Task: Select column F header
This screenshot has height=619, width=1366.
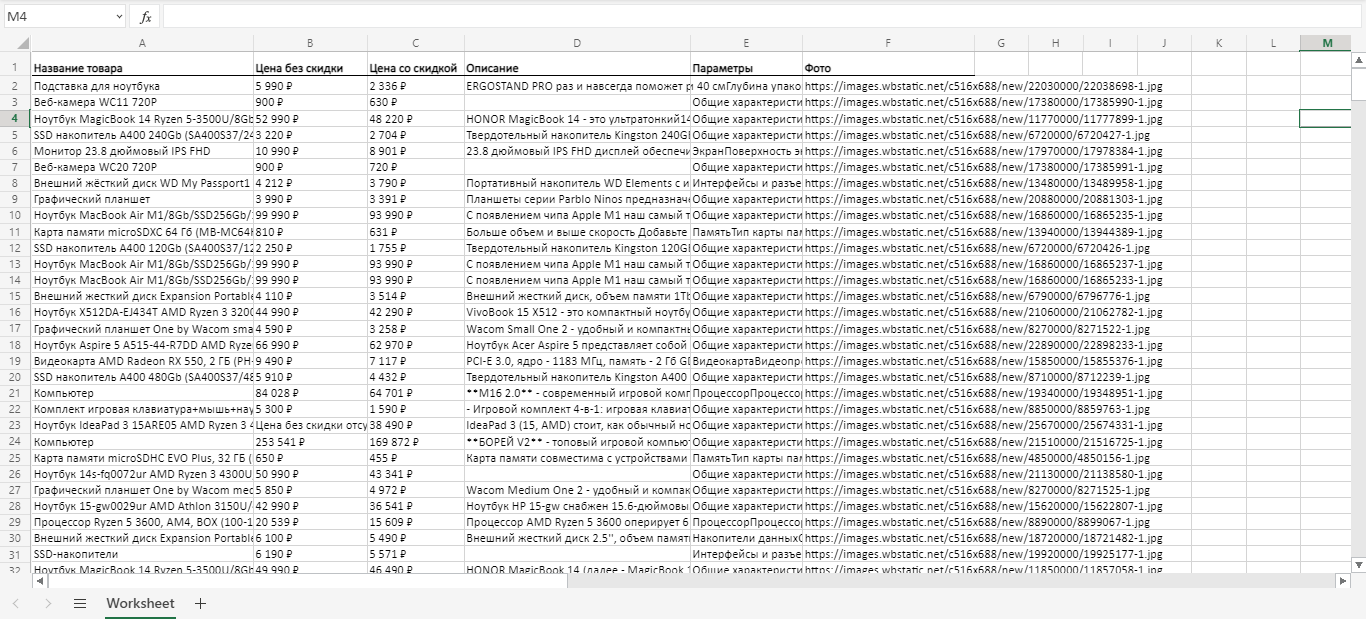Action: point(888,43)
